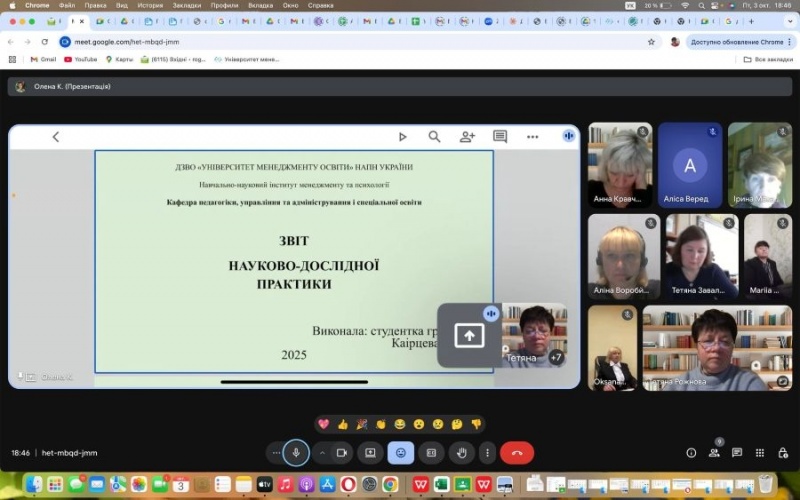Image resolution: width=800 pixels, height=500 pixels.
Task: Open meeting details info icon
Action: point(691,453)
